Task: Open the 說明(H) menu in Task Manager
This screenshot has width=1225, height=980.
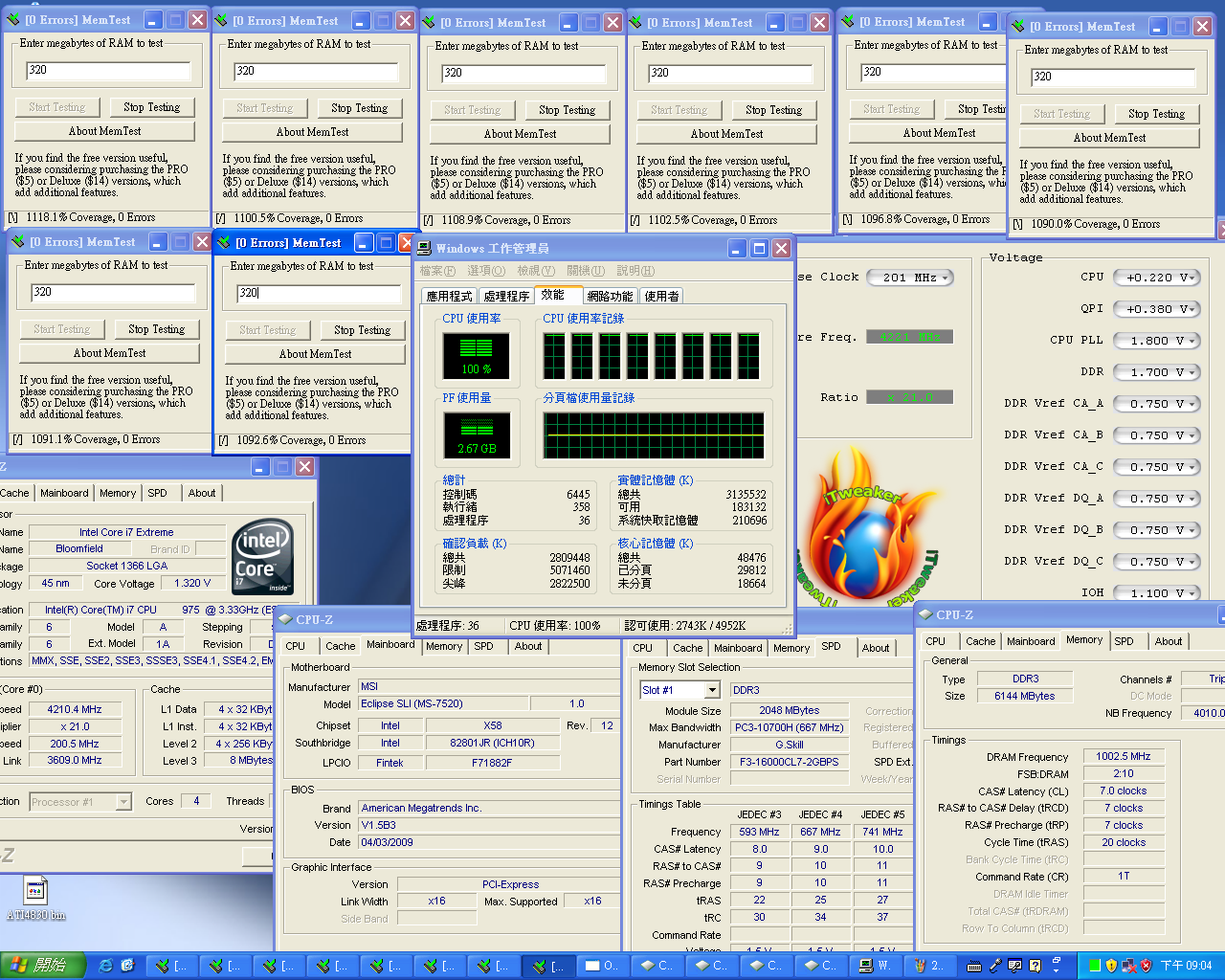Action: (635, 271)
